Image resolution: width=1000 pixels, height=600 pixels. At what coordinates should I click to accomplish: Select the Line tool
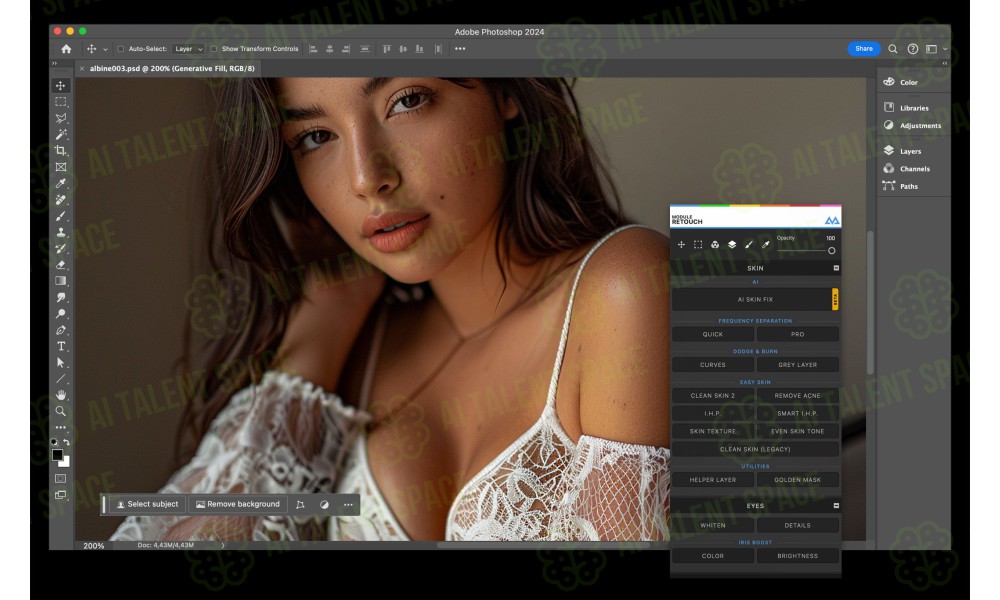(x=61, y=379)
